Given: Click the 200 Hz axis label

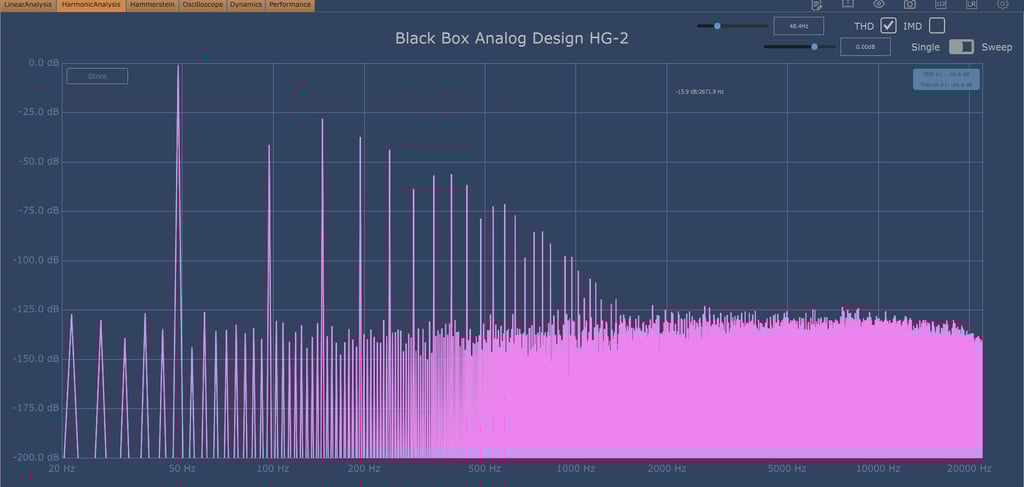Looking at the screenshot, I should coord(364,469).
